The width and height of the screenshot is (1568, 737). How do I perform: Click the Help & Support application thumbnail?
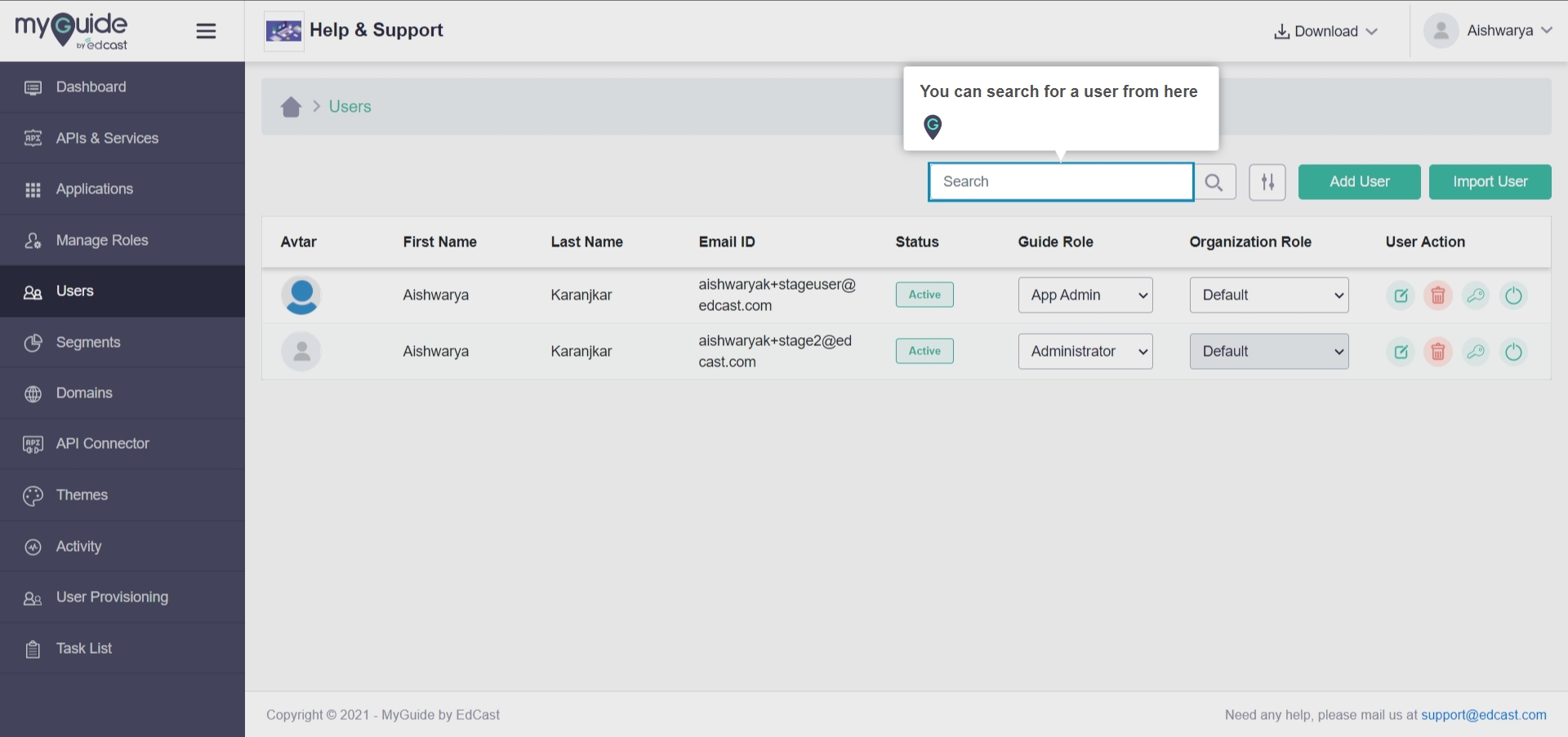coord(284,31)
